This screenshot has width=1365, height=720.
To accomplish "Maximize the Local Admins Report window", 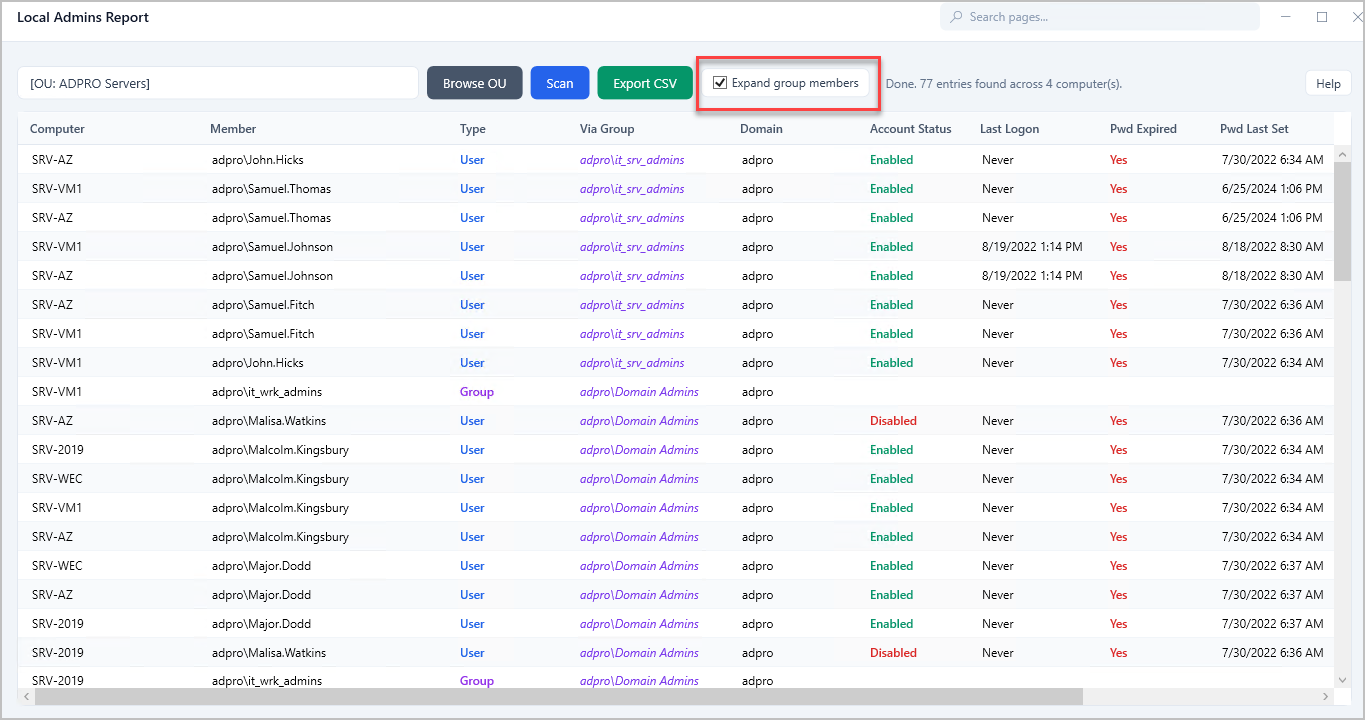I will [1321, 17].
